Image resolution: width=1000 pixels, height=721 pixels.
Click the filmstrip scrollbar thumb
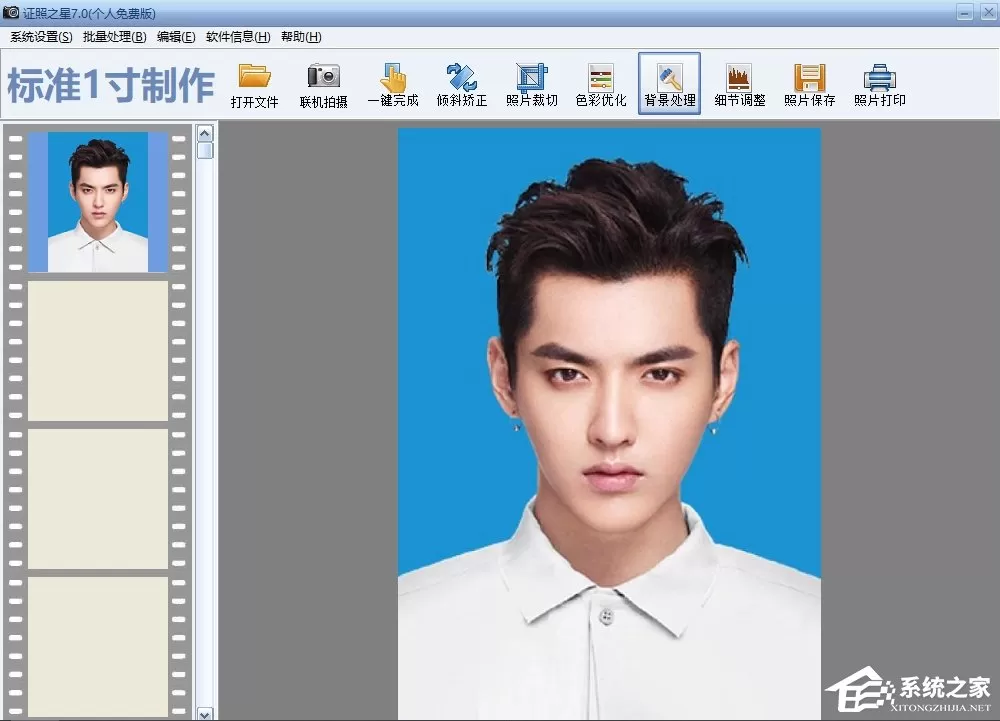click(205, 150)
